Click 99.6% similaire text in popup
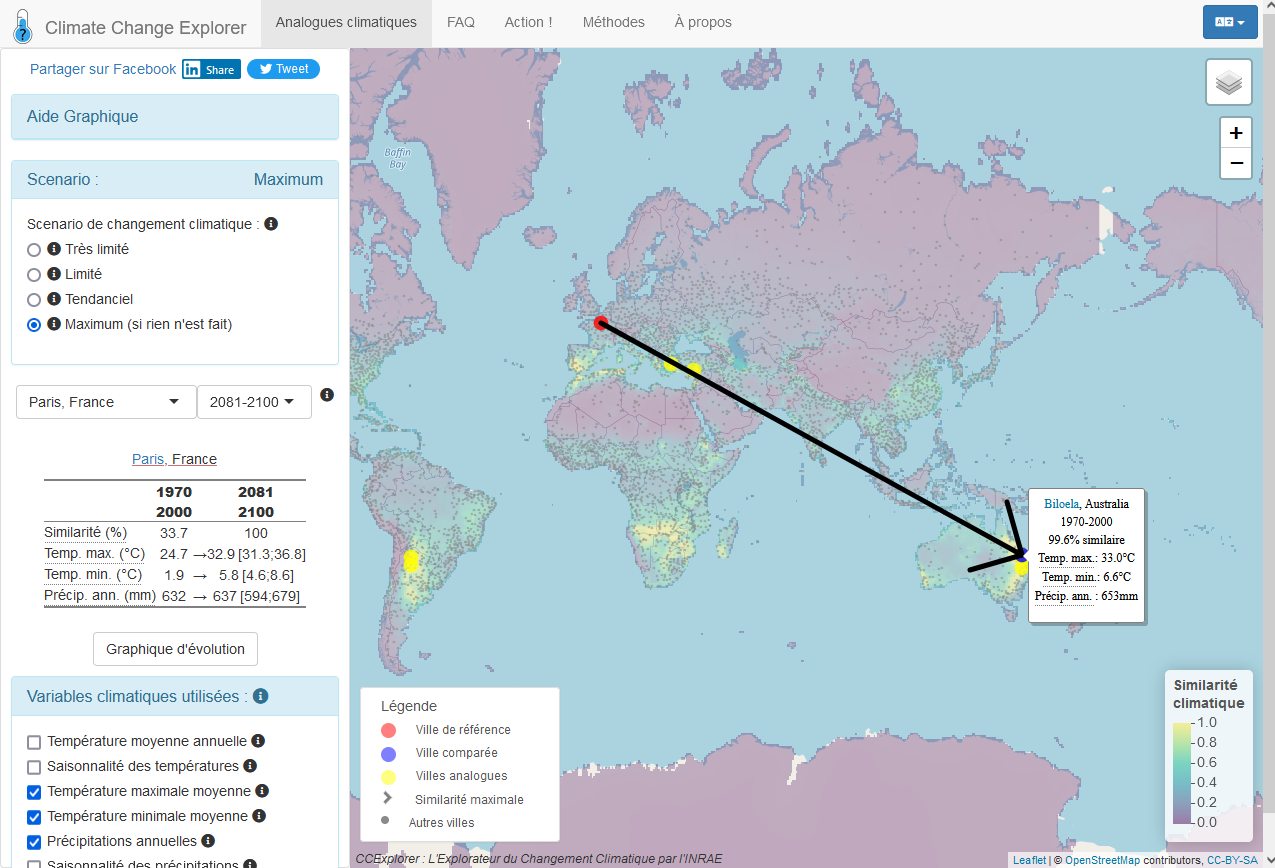 tap(1086, 540)
